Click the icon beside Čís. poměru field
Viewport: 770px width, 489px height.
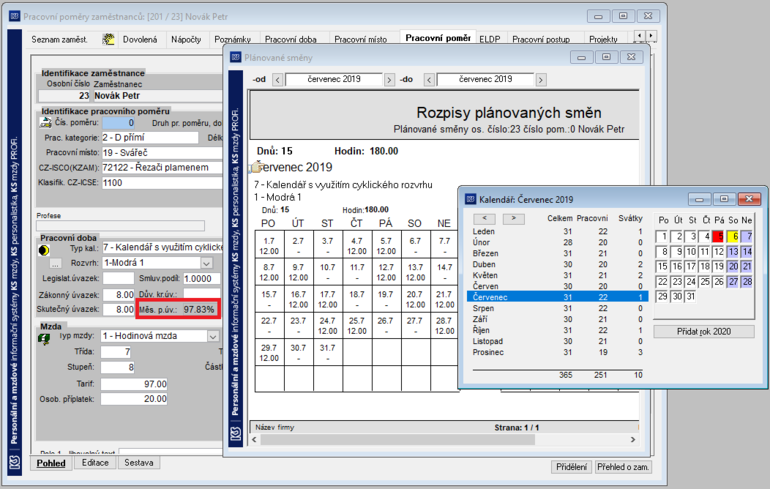(x=45, y=122)
